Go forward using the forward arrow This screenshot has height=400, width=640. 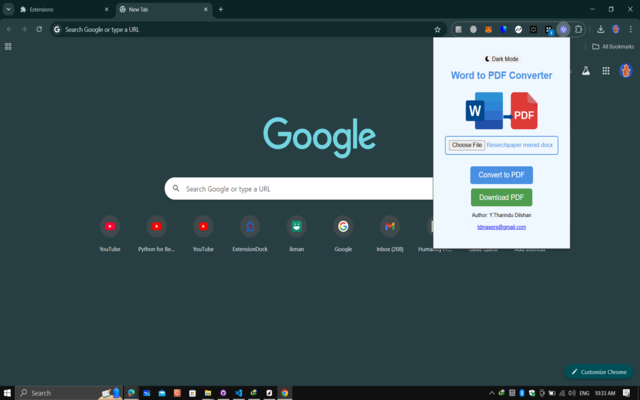[24, 29]
